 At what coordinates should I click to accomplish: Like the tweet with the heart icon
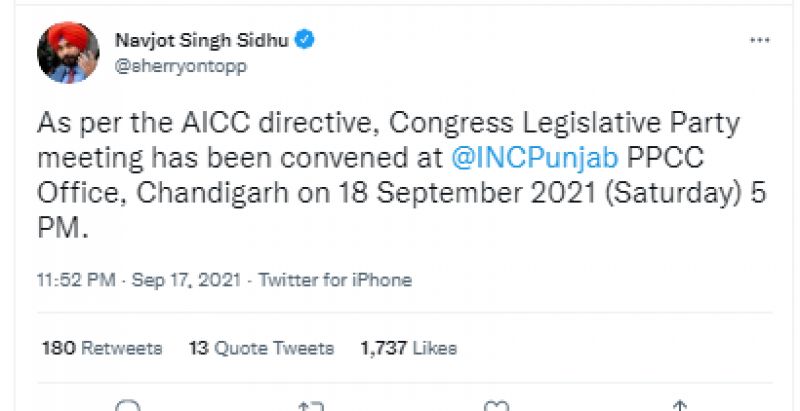(496, 406)
